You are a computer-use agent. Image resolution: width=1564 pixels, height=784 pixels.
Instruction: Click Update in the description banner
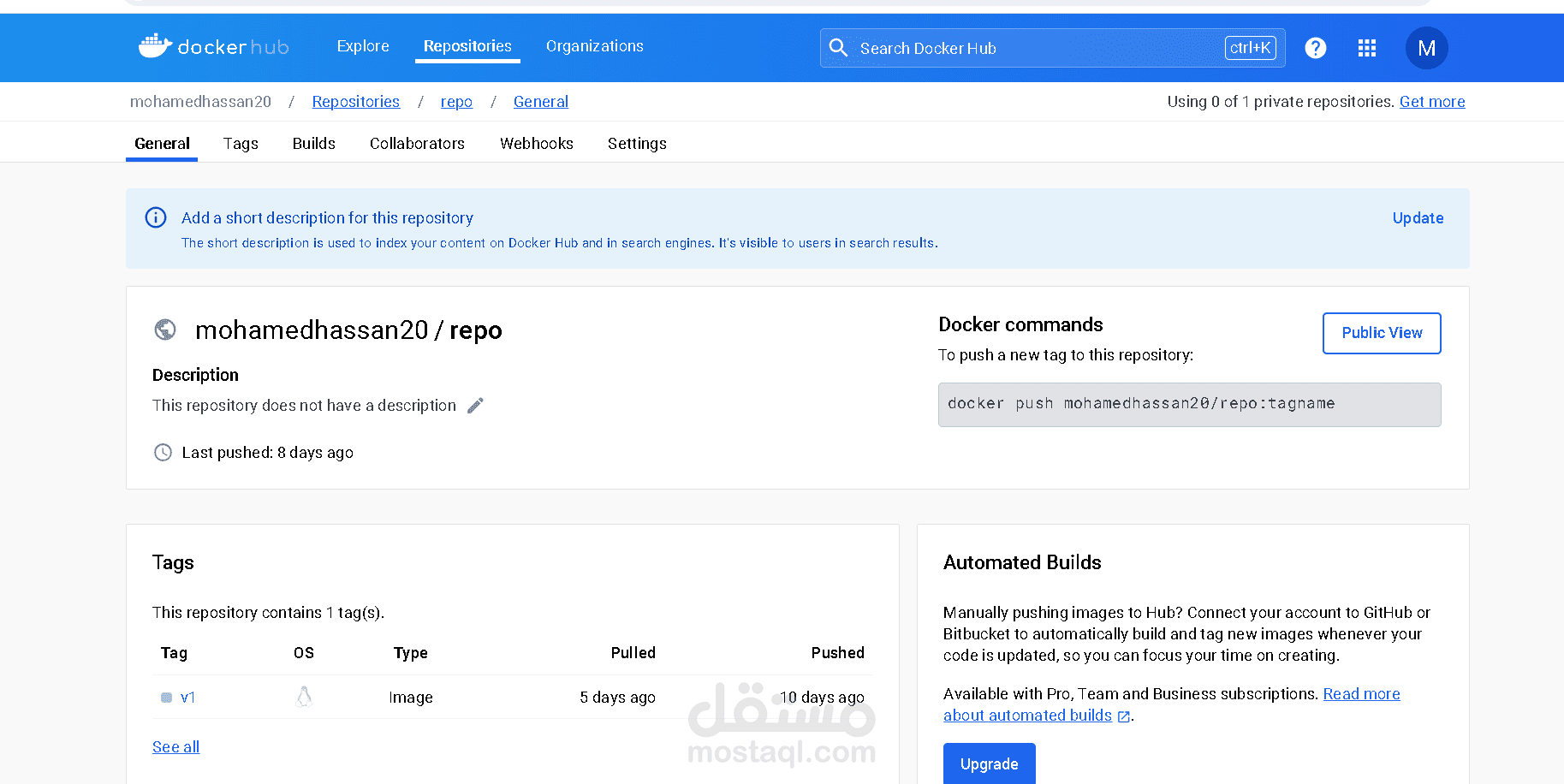[1418, 218]
